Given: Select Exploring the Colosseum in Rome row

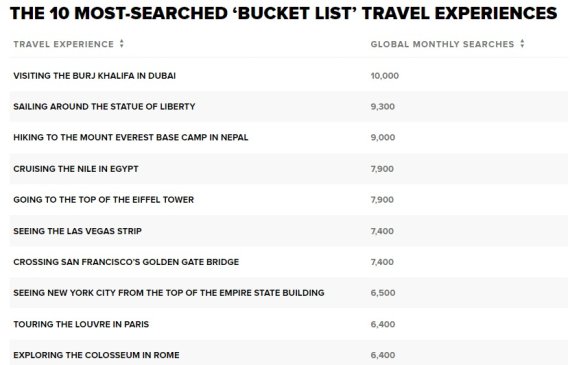Looking at the screenshot, I should (x=289, y=353).
